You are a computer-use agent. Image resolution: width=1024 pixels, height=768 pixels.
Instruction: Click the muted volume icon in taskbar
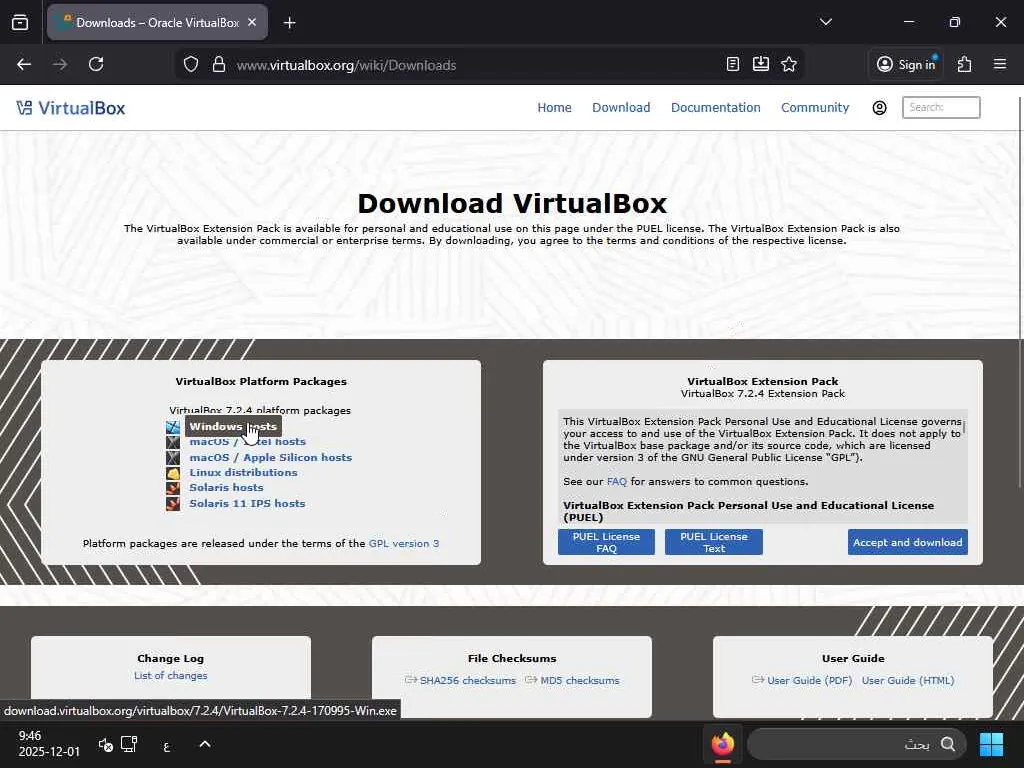(x=105, y=744)
